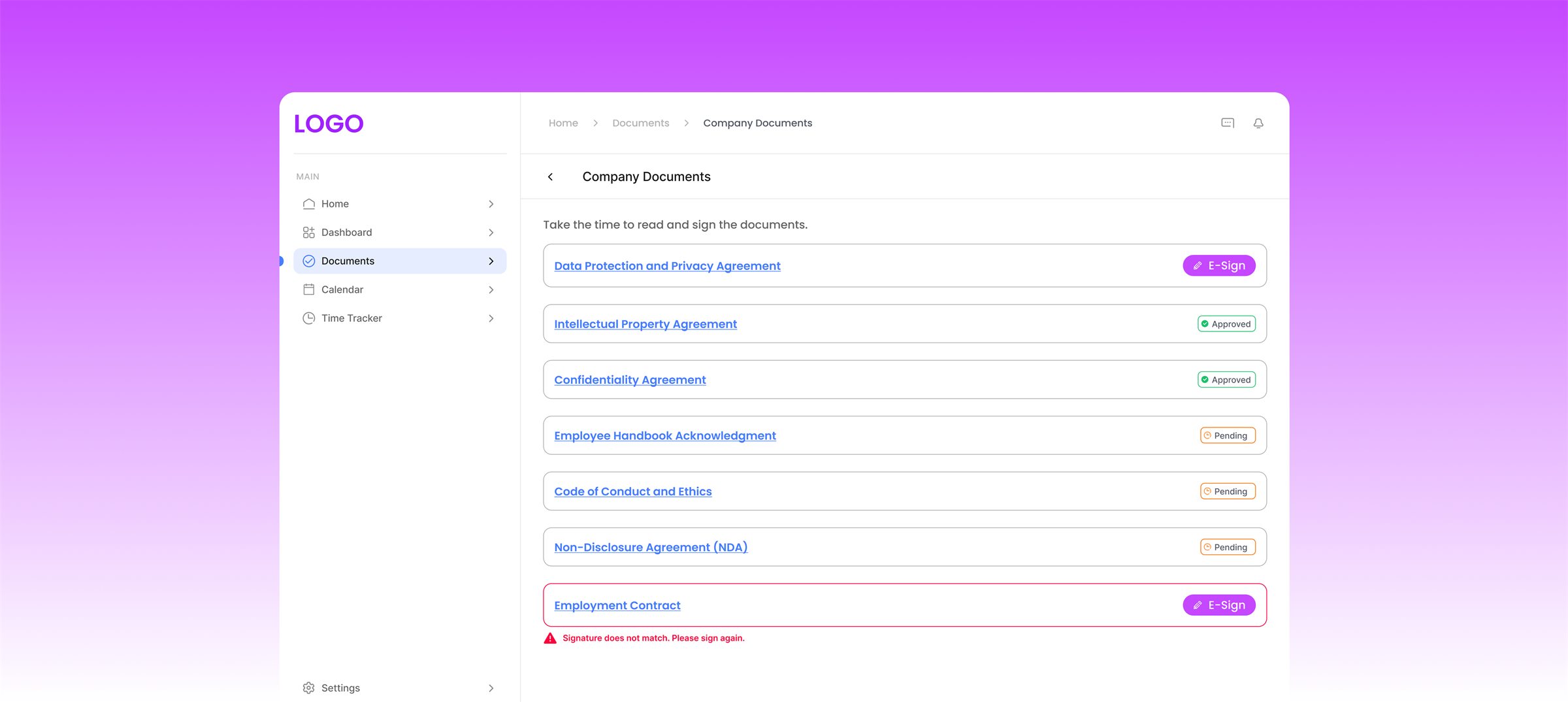
Task: Click Approved badge on Intellectual Property Agreement
Action: pos(1227,324)
